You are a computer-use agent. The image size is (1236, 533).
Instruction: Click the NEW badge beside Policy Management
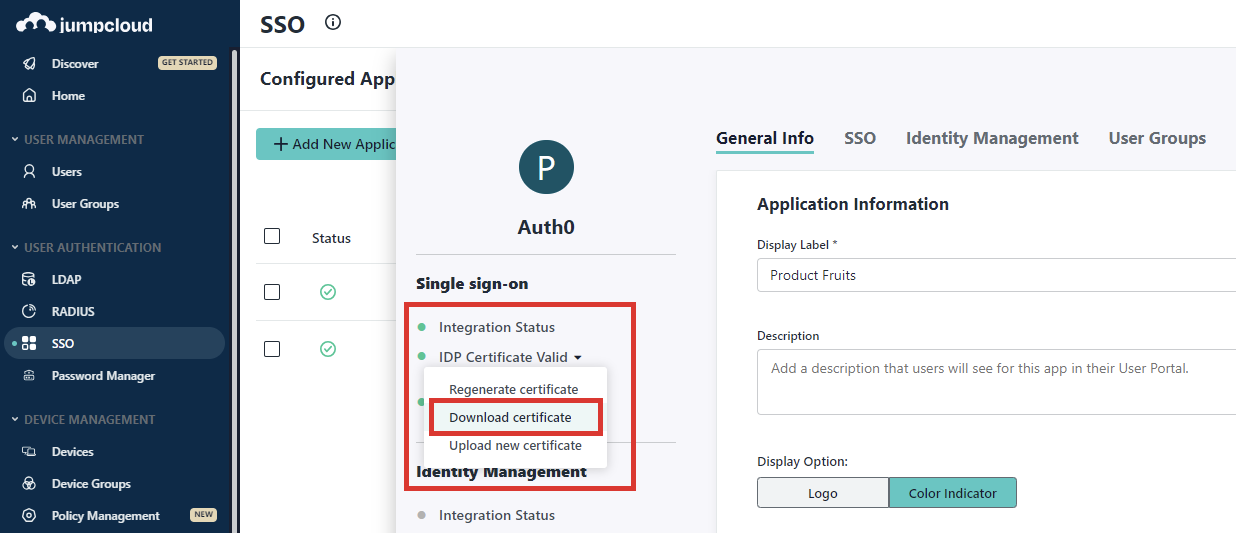203,515
